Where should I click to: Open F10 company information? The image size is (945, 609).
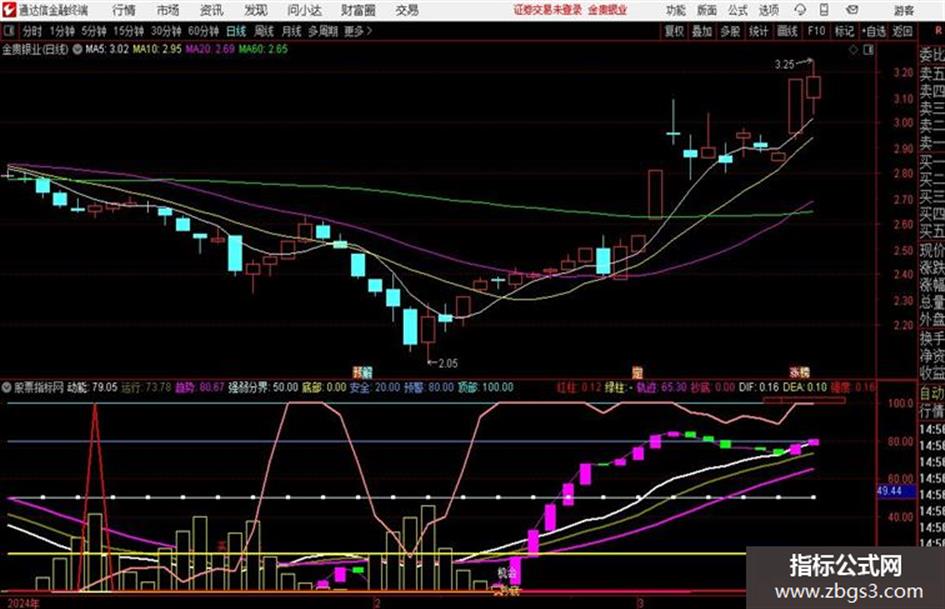click(816, 31)
